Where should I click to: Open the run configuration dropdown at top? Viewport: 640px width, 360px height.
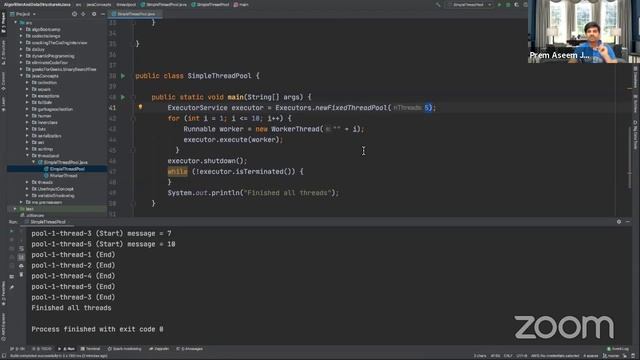(x=469, y=5)
